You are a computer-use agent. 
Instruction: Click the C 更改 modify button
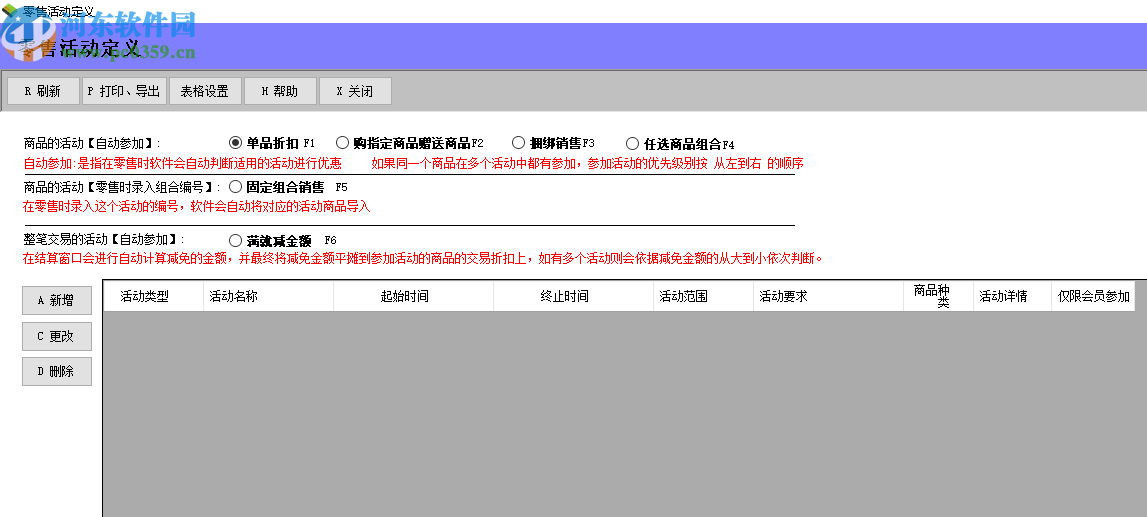click(x=57, y=336)
